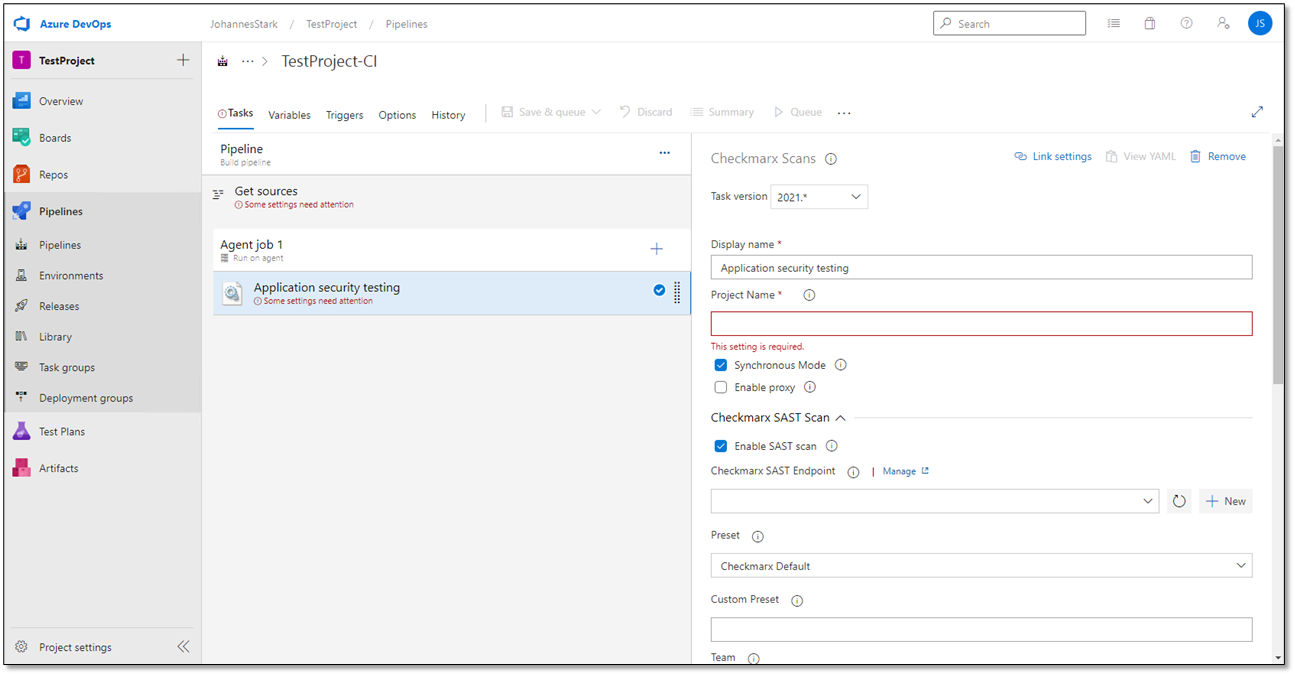This screenshot has height=675, width=1295.
Task: Add a task to Agent job 1
Action: pyautogui.click(x=657, y=249)
